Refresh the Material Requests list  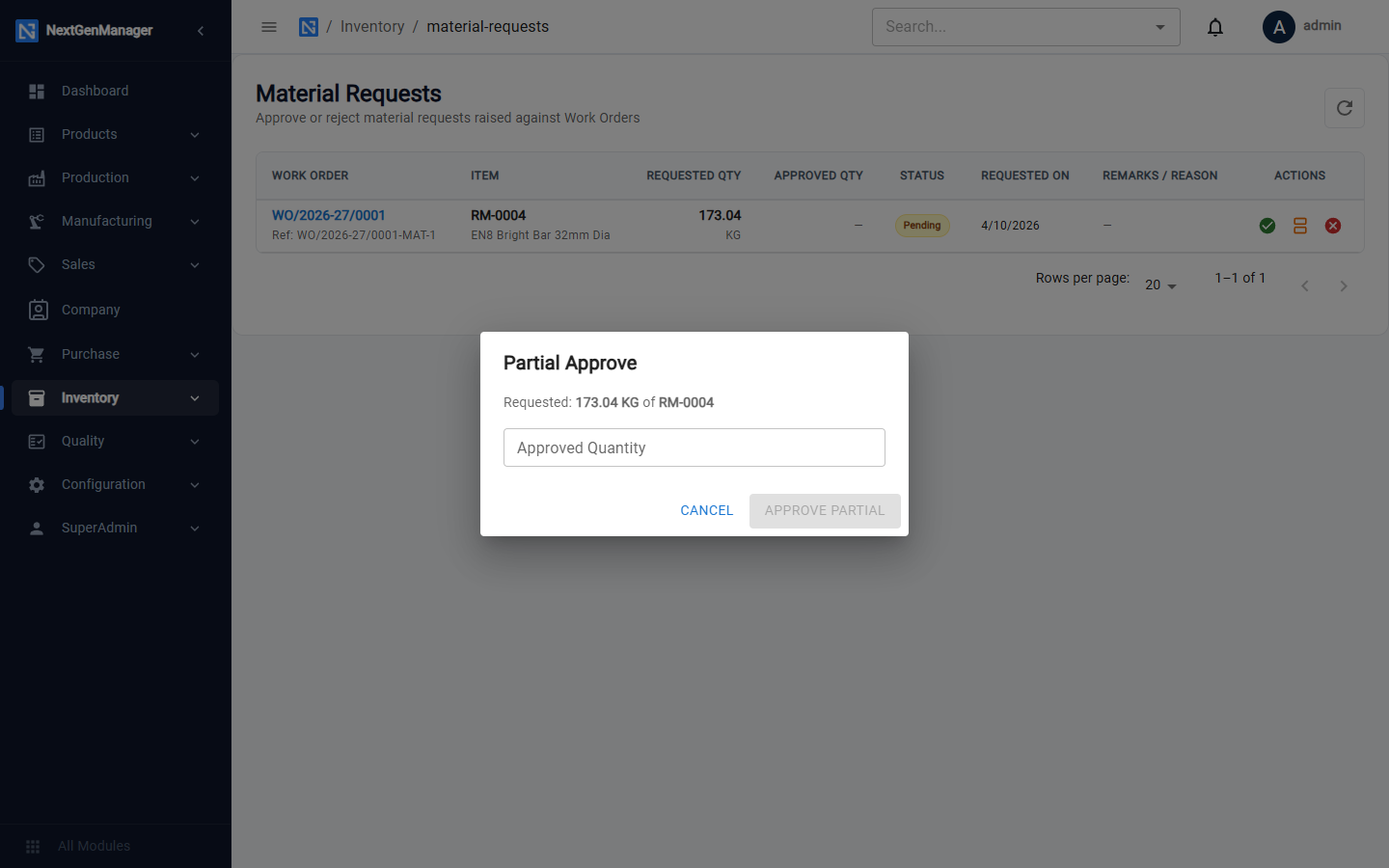click(1345, 108)
